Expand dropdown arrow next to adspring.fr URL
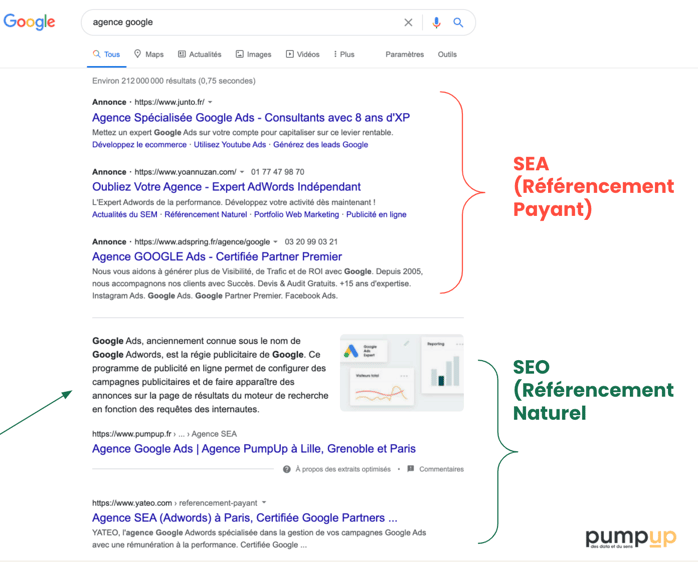698x562 pixels. pyautogui.click(x=276, y=242)
